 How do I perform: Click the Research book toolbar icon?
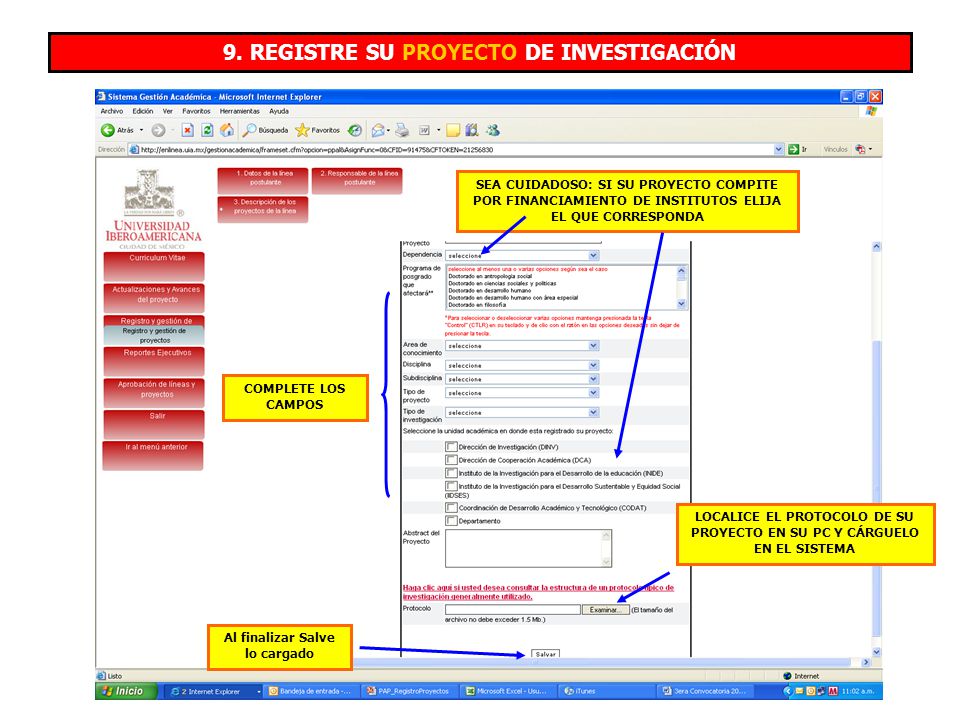(x=472, y=130)
